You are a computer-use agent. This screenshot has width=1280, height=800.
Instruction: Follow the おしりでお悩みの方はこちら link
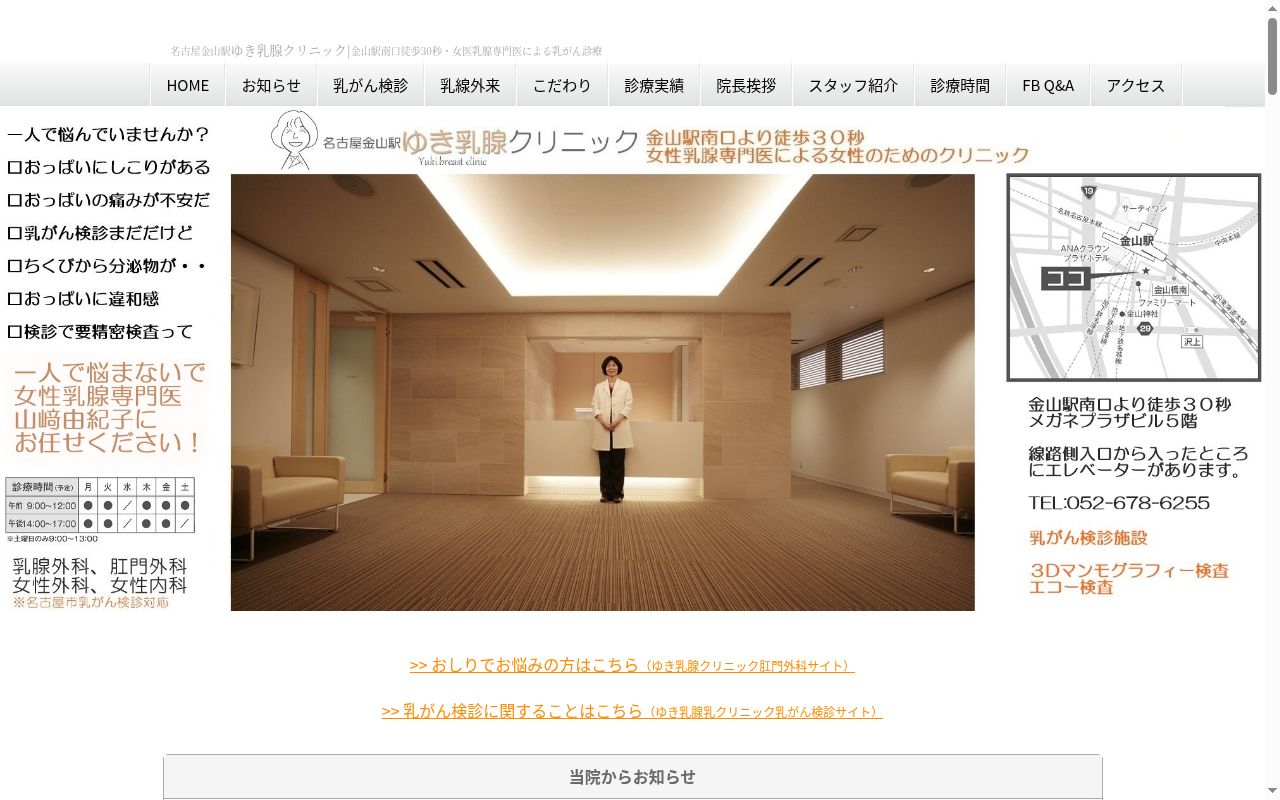tap(632, 665)
